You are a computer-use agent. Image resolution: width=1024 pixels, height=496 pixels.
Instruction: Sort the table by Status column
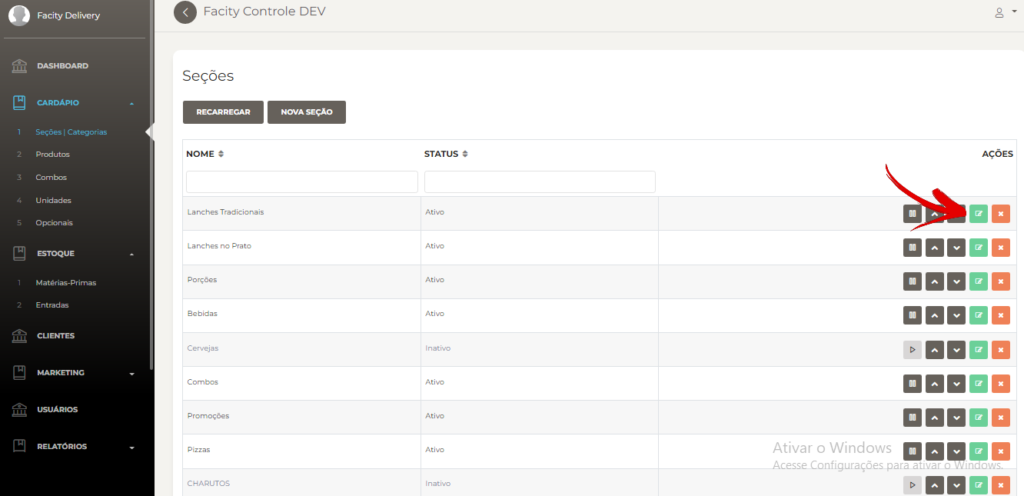tap(446, 154)
